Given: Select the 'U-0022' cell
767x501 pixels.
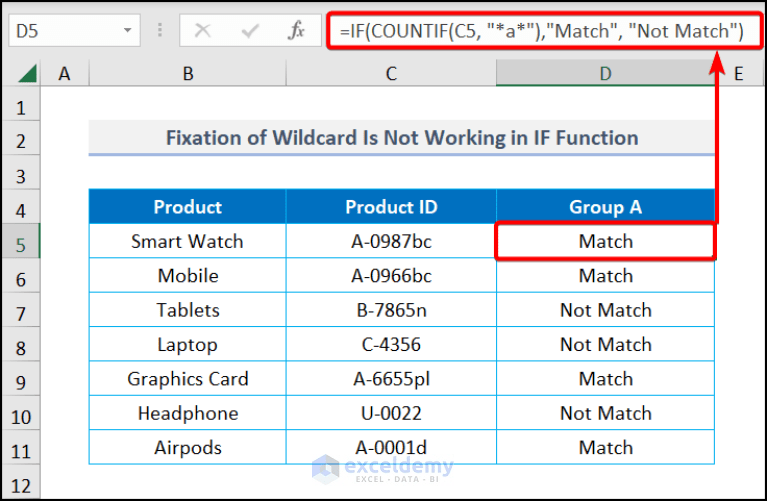Looking at the screenshot, I should [391, 413].
